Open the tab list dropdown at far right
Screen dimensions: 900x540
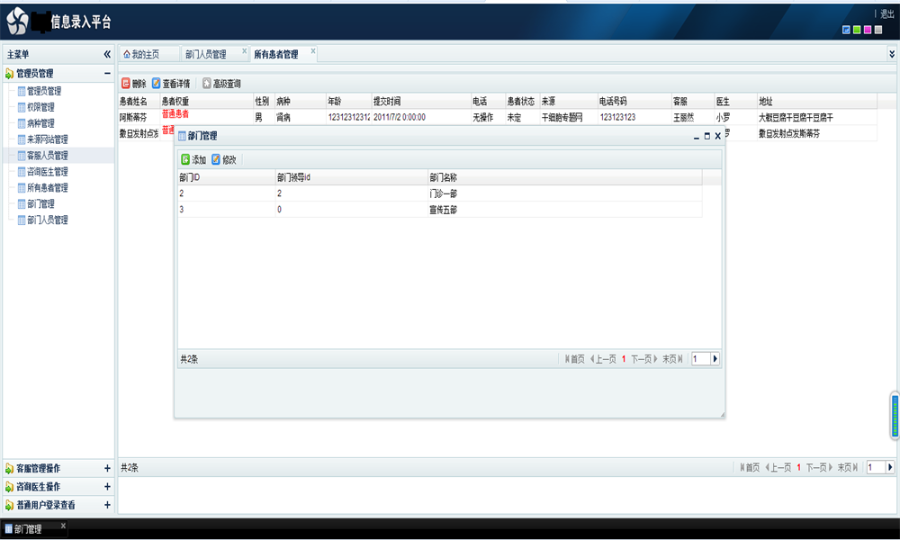(x=891, y=54)
